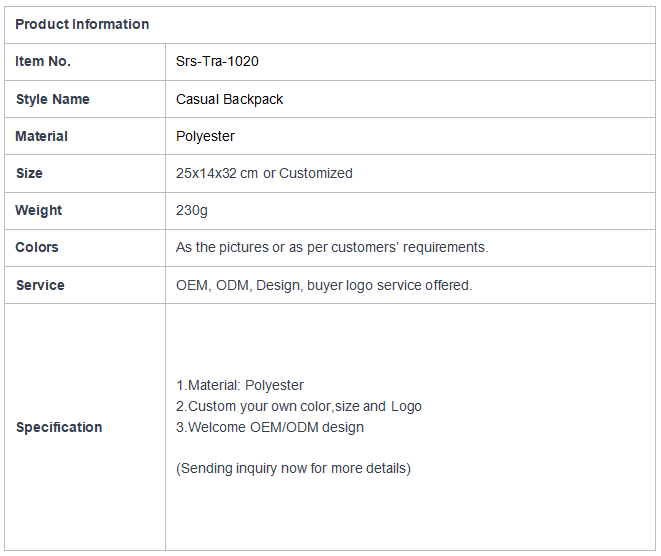Click the Sending inquiry now text
661x556 pixels.
[293, 468]
